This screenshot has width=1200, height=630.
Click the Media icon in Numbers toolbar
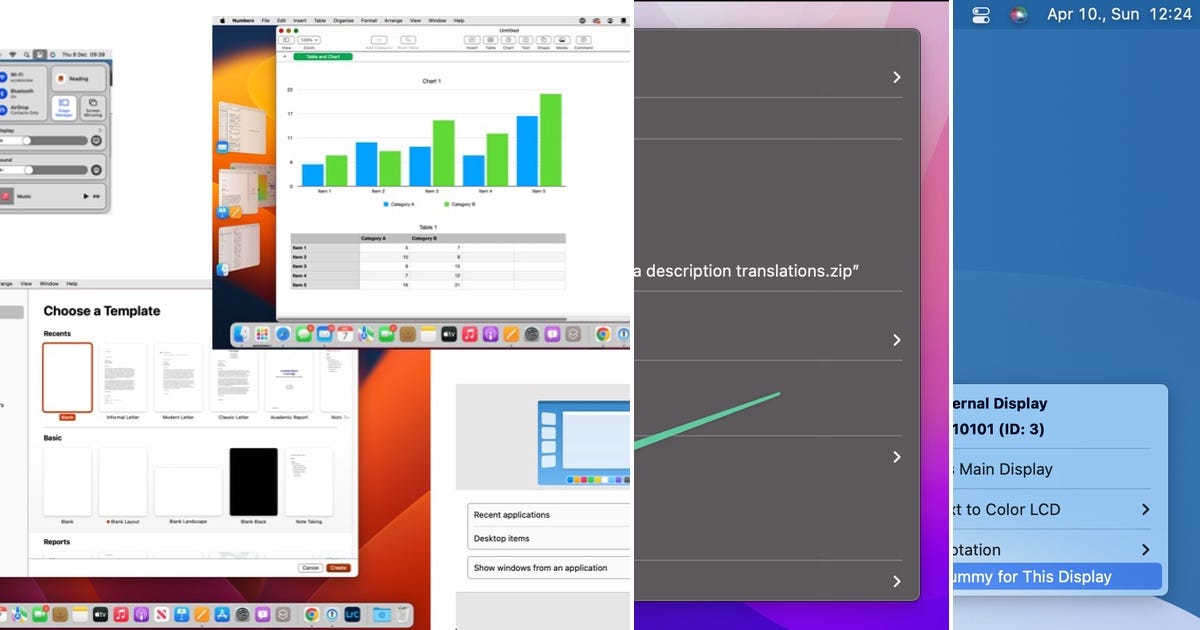point(560,39)
